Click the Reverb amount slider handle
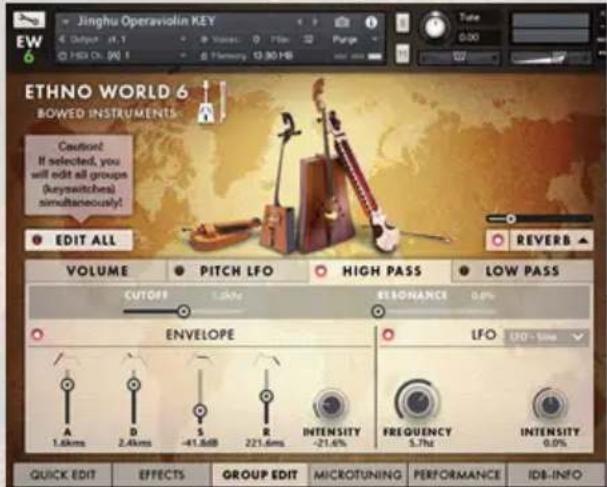The image size is (607, 487). click(511, 219)
